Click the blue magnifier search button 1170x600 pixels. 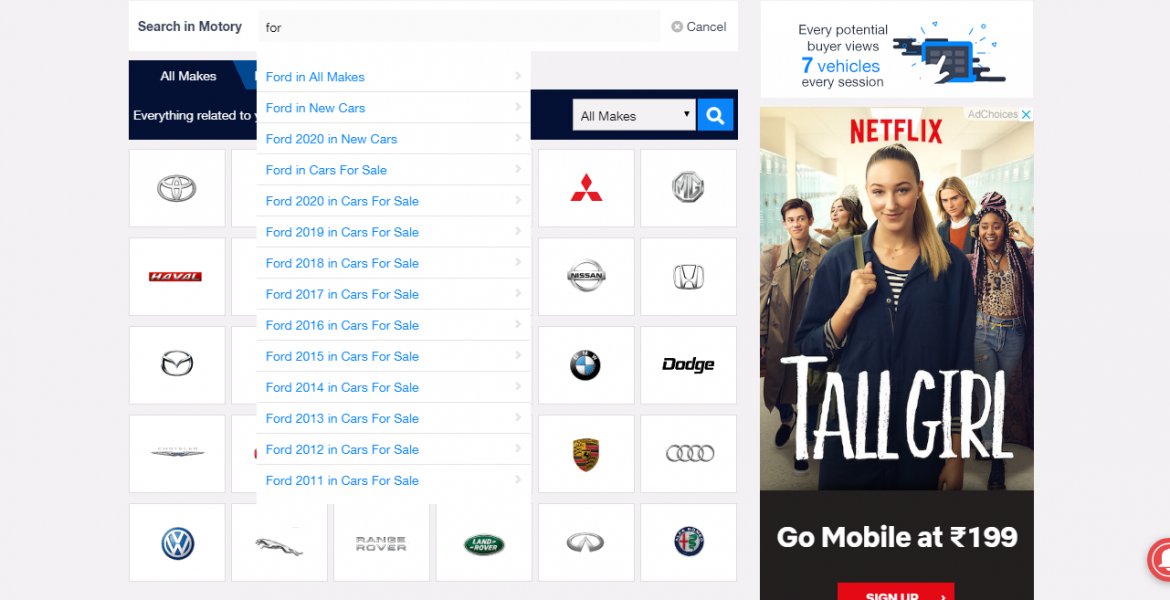(x=715, y=116)
